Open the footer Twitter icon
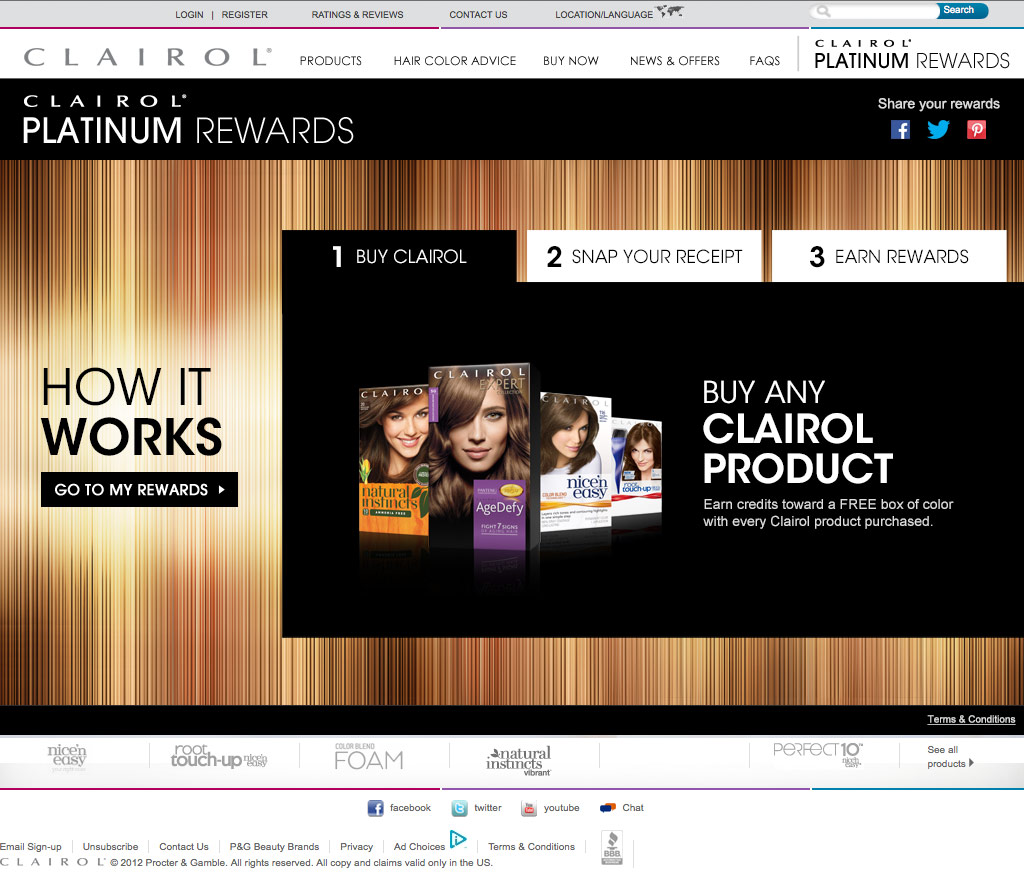This screenshot has width=1024, height=881. click(x=459, y=809)
